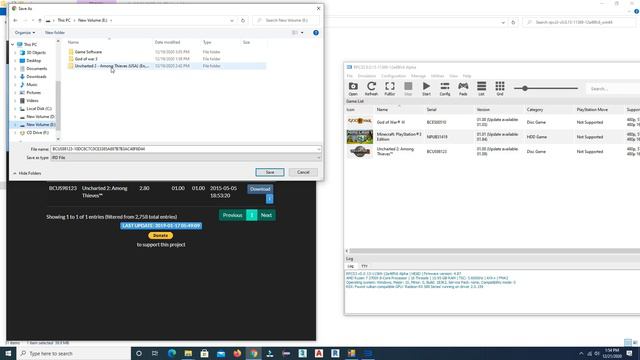Select Desktop in the Save As tree
The width and height of the screenshot is (640, 360).
click(x=33, y=60)
